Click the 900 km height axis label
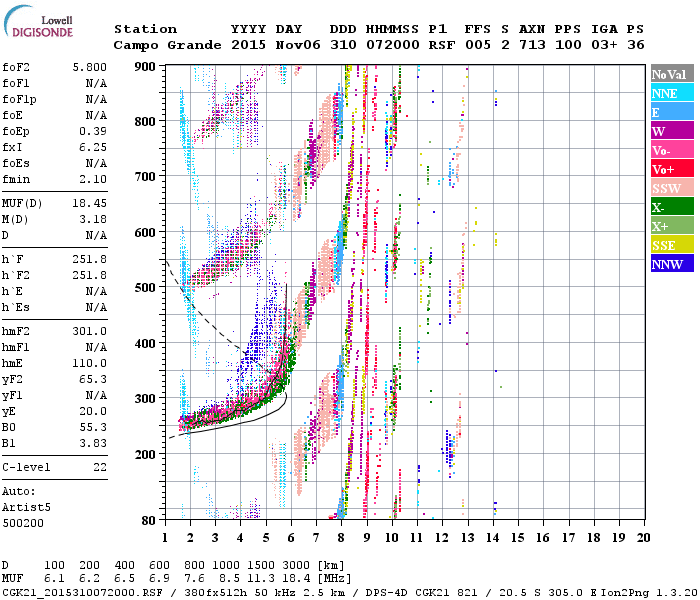 (x=145, y=67)
